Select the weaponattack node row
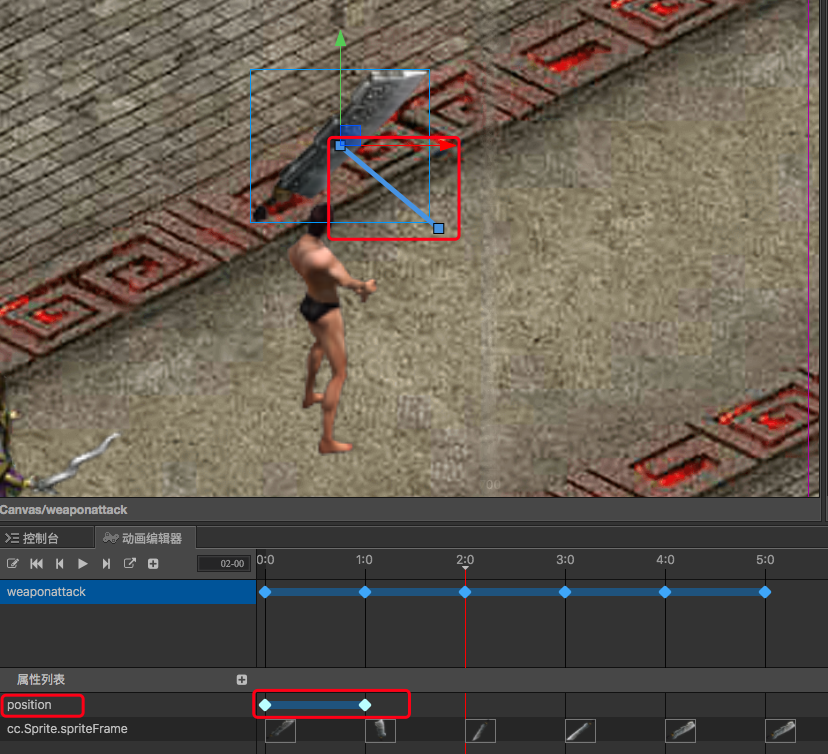 click(128, 592)
